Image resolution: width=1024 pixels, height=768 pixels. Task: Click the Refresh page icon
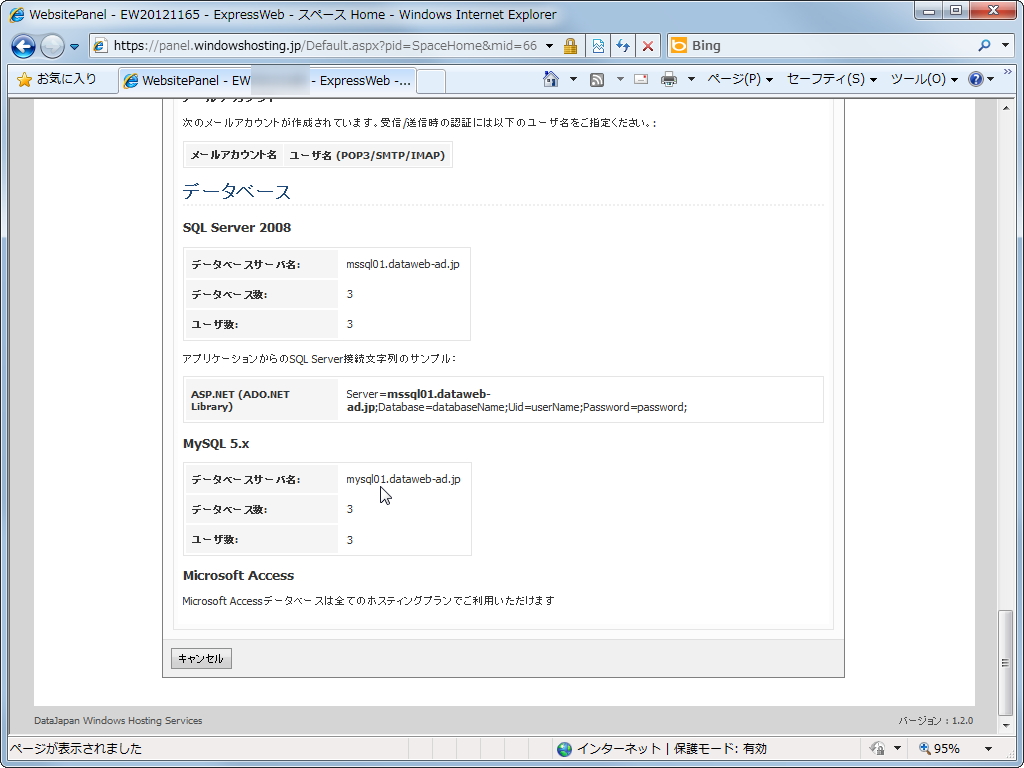[623, 46]
